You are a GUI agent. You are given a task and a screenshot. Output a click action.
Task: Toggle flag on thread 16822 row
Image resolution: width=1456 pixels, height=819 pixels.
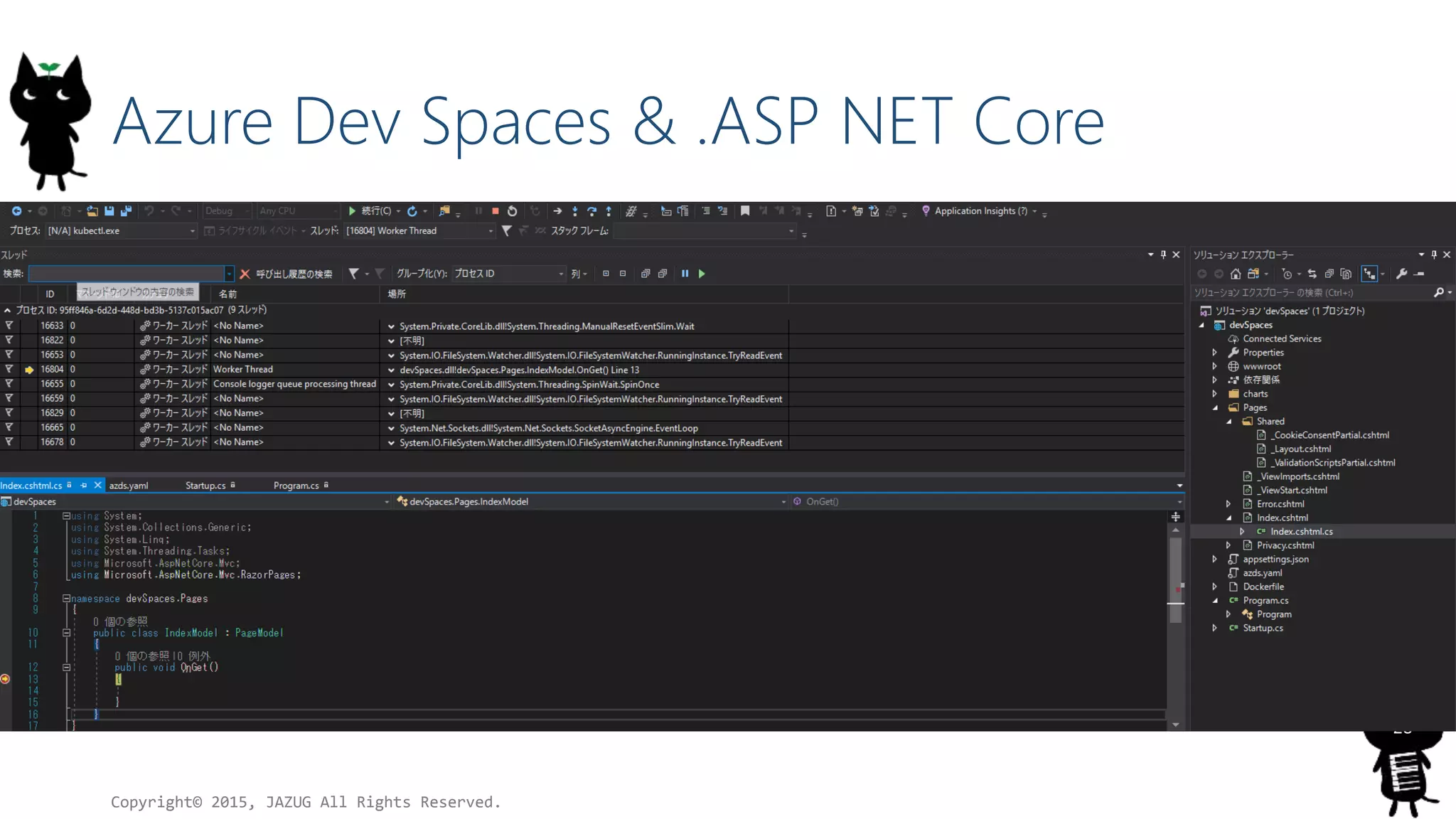[x=9, y=341]
